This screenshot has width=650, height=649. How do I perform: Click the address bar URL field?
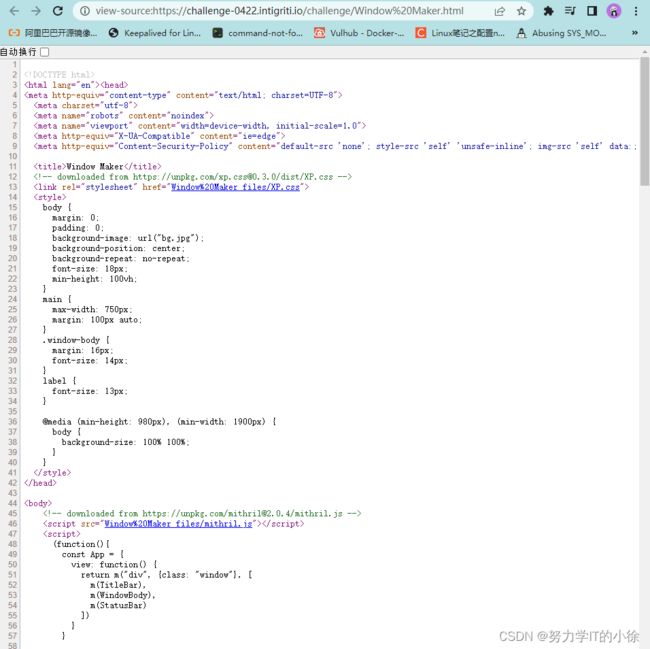pyautogui.click(x=279, y=11)
